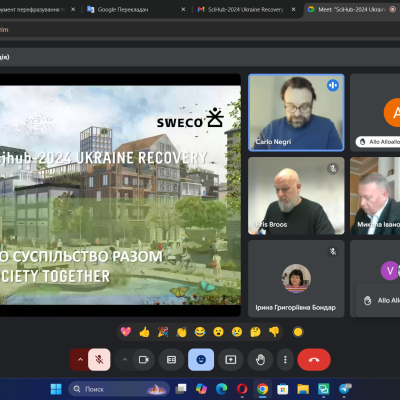Select the Микола Іванович video tile
The height and width of the screenshot is (400, 400).
click(375, 196)
